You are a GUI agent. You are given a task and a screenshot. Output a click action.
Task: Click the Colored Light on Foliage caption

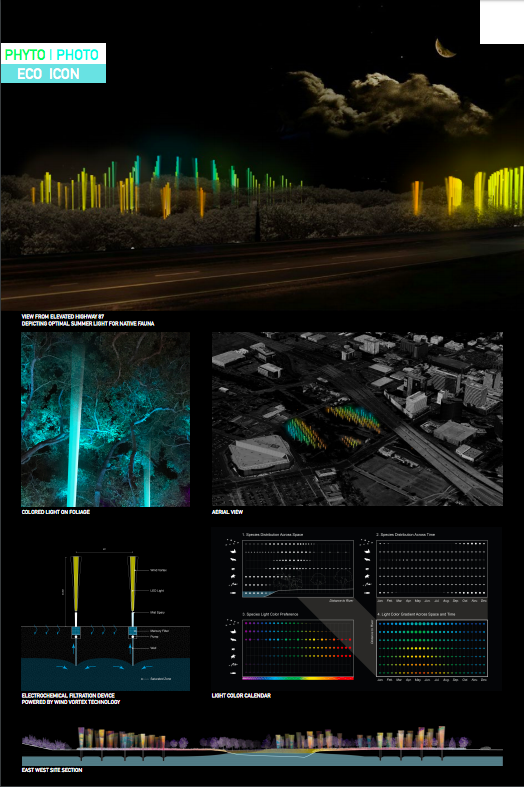pos(56,512)
